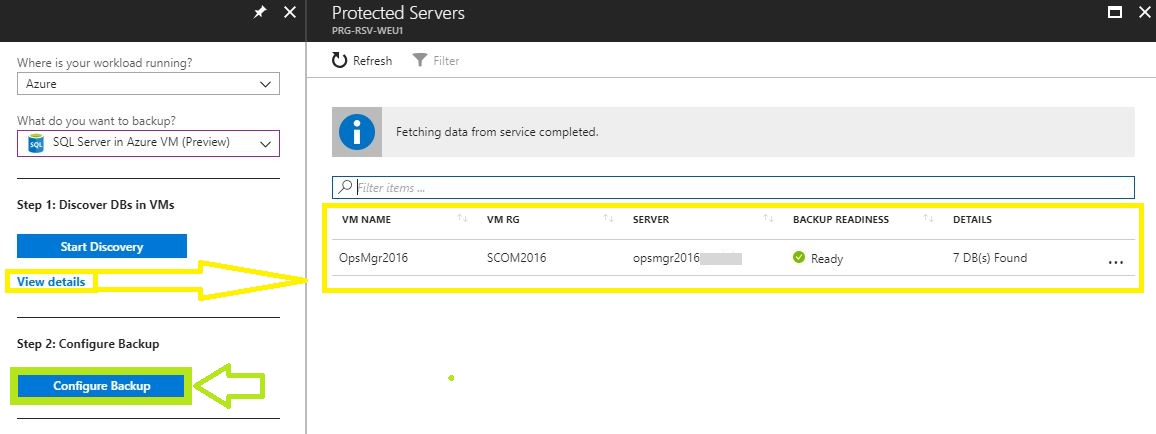
Task: Click the blue info icon in notification banner
Action: coord(357,132)
